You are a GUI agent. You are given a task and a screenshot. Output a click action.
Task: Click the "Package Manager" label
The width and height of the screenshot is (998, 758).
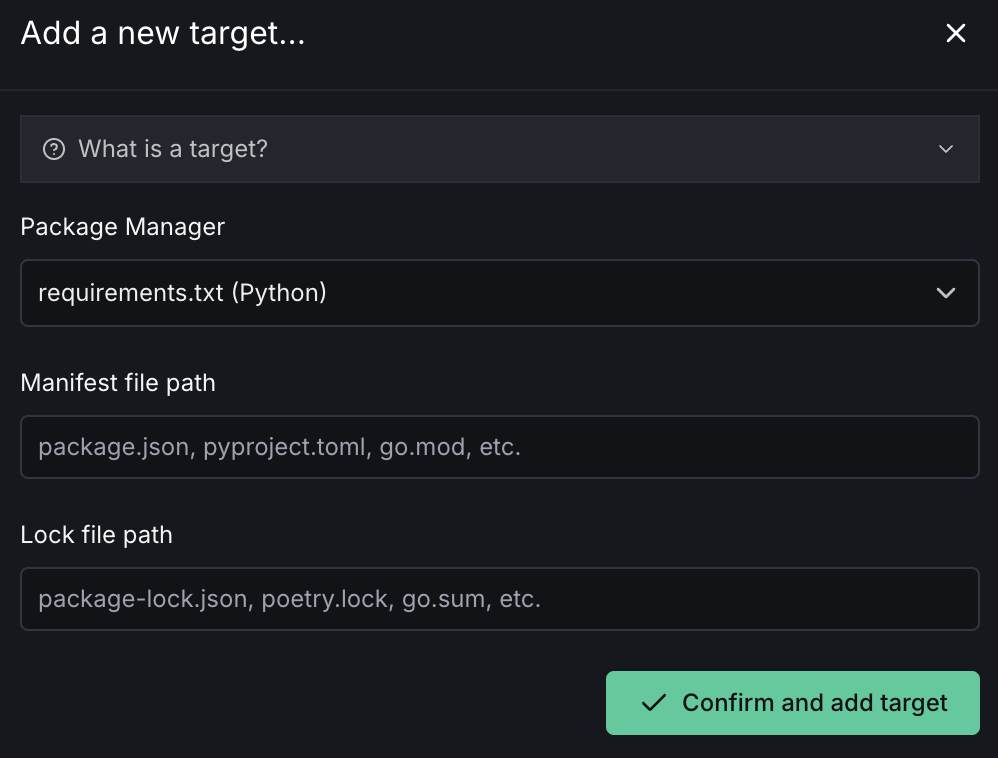(x=122, y=227)
